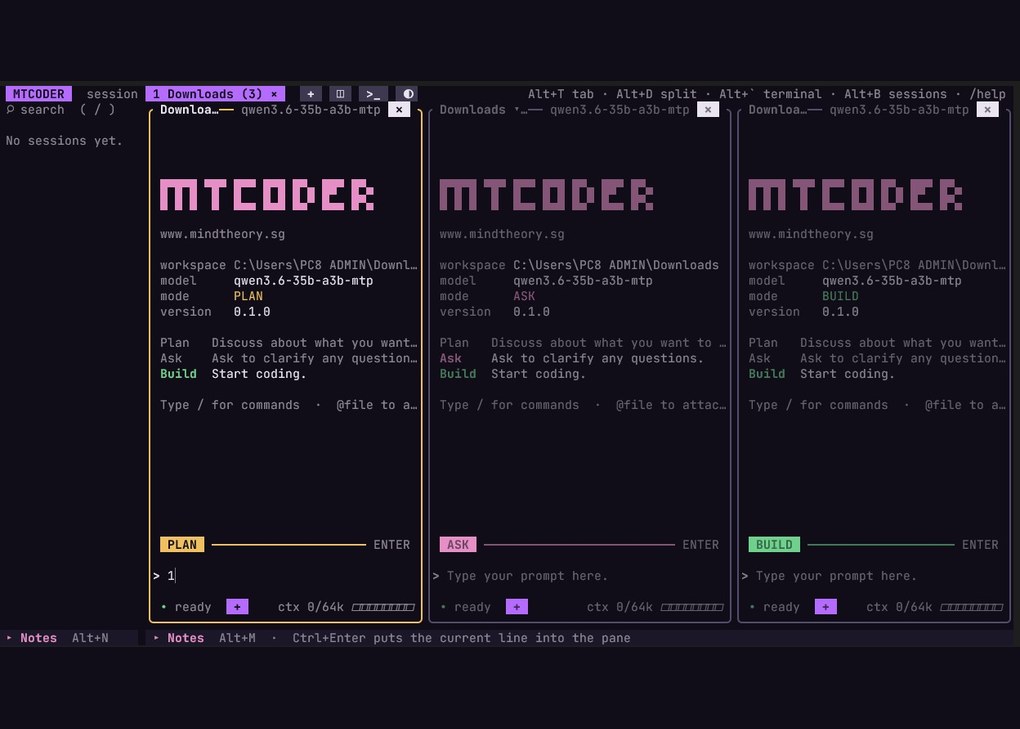This screenshot has height=729, width=1020.
Task: Click the ASK mode value in middle pane
Action: pyautogui.click(x=524, y=296)
